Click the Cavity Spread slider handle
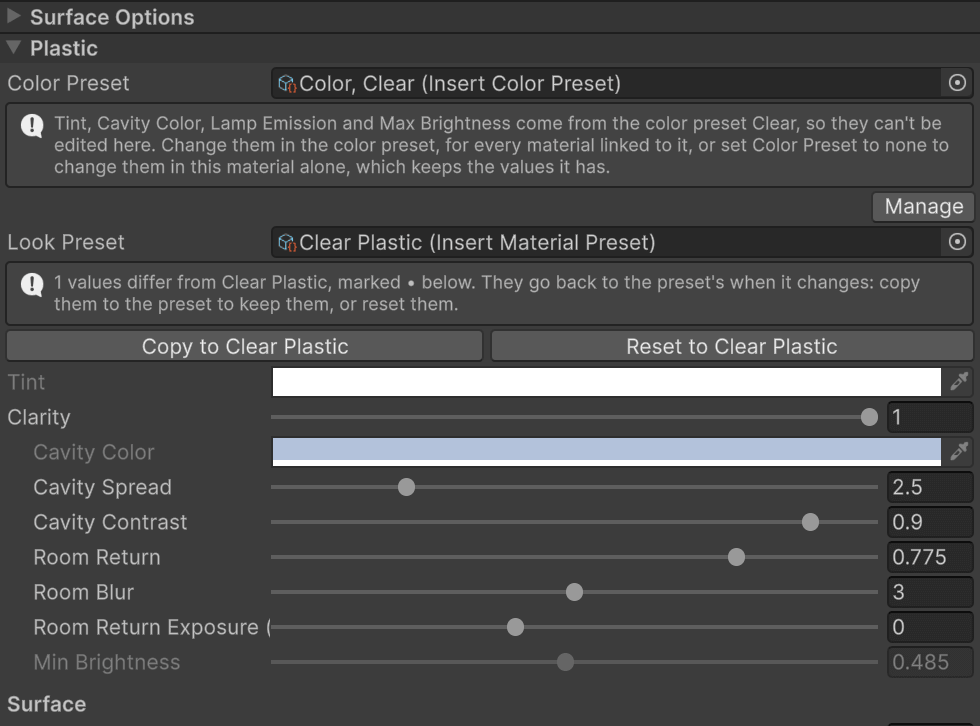 [406, 487]
